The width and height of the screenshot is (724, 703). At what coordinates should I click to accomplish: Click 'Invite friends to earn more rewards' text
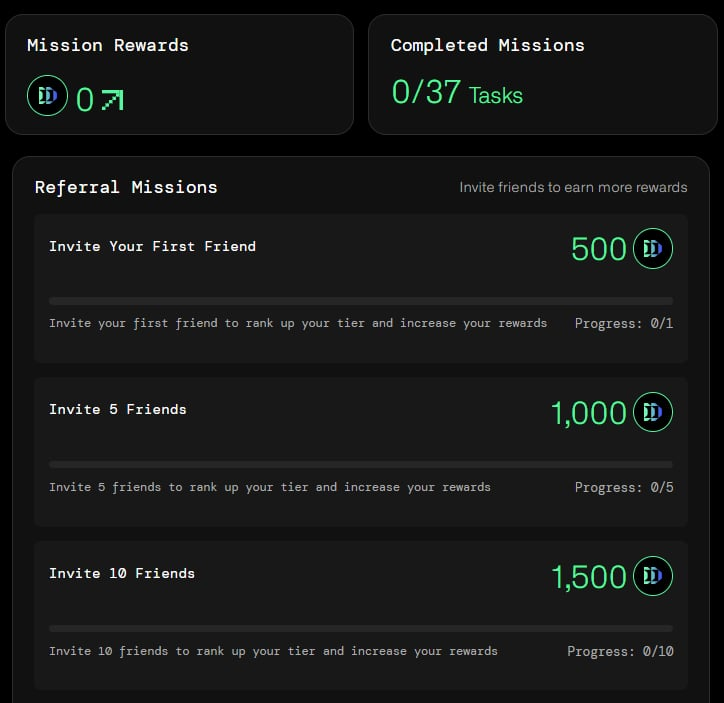573,187
